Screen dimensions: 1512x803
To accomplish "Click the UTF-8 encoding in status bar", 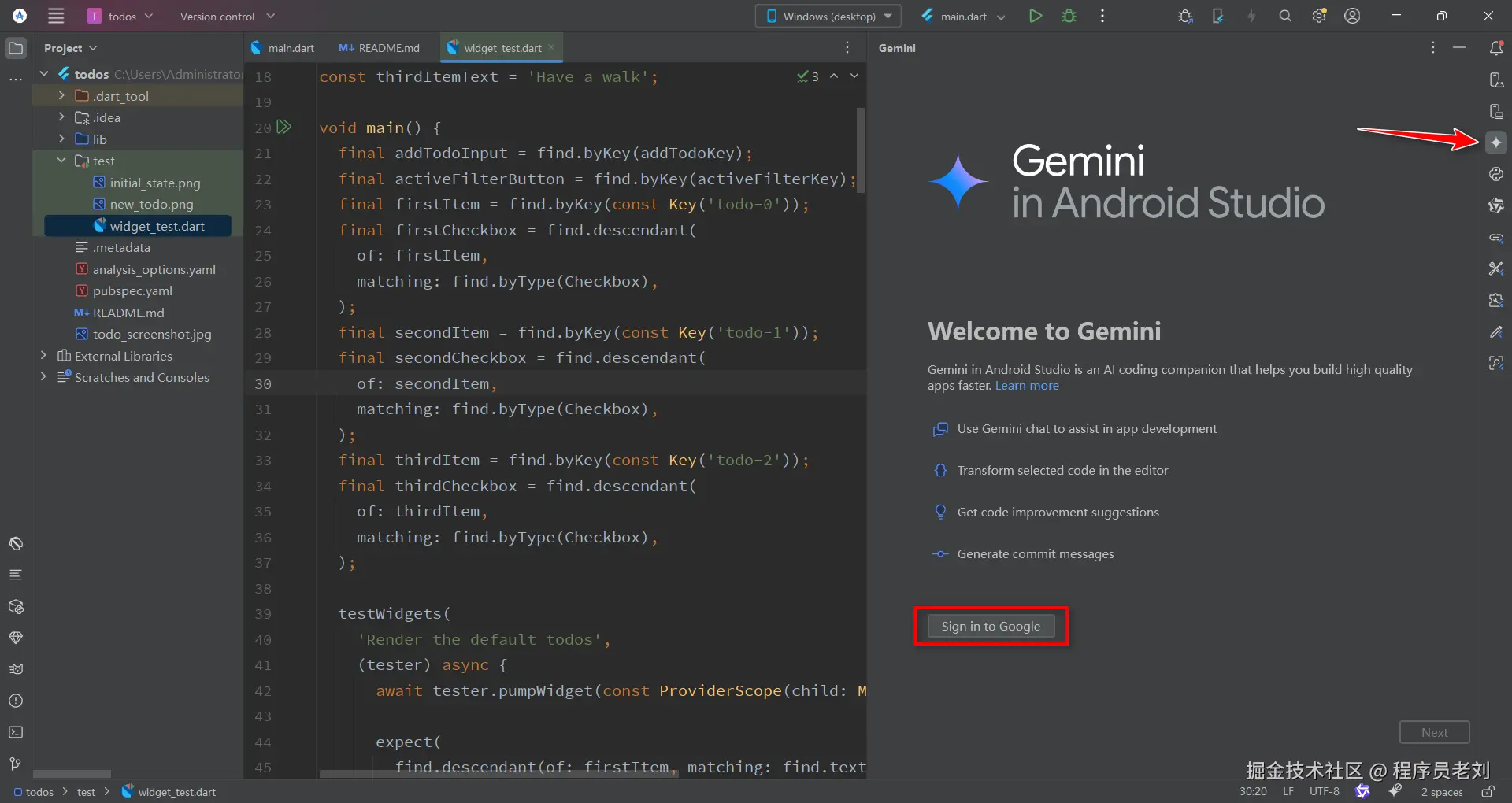I will point(1324,791).
